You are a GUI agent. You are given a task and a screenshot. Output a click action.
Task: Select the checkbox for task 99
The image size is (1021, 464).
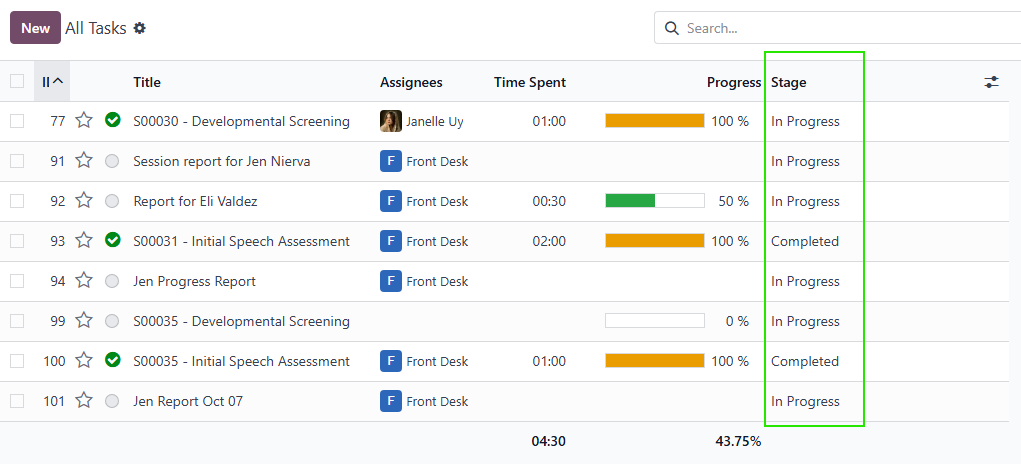pyautogui.click(x=17, y=321)
